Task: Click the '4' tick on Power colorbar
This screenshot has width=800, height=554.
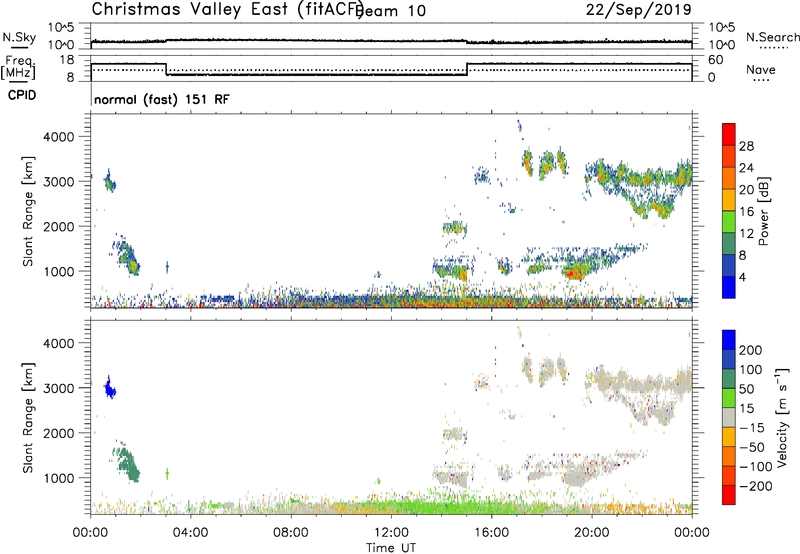Action: tap(742, 277)
